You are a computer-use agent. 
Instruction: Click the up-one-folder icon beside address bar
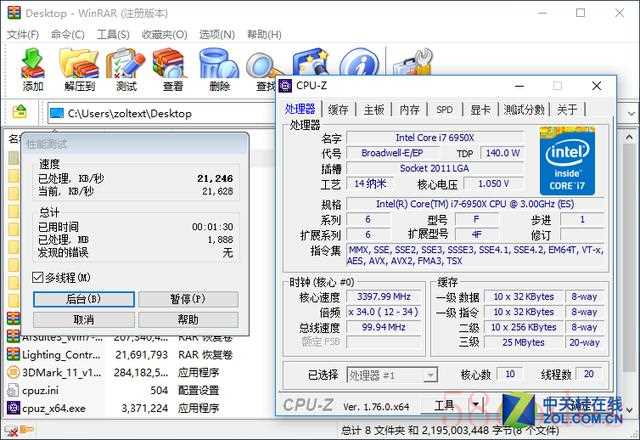pyautogui.click(x=20, y=111)
